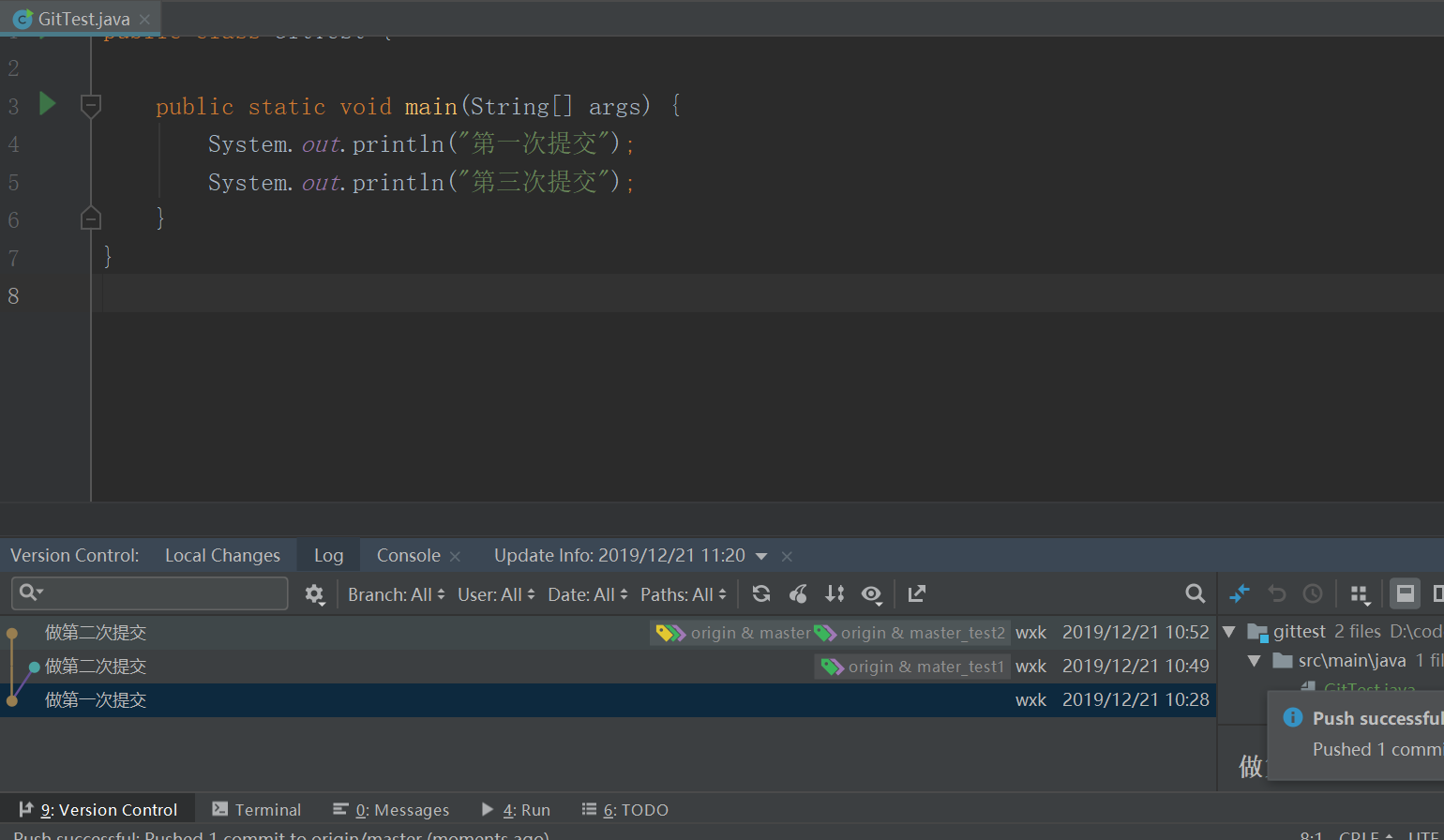
Task: Collapse main method at line 3 fold marker
Action: [x=91, y=106]
